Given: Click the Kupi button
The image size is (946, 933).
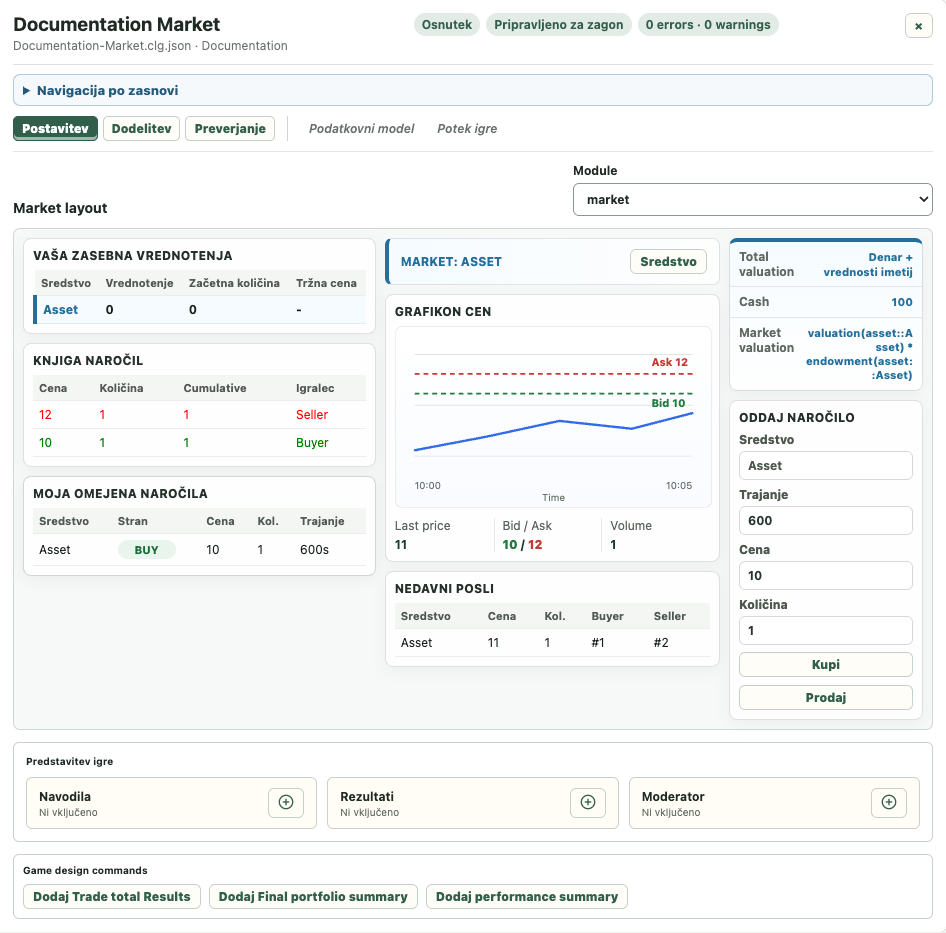Looking at the screenshot, I should coord(825,664).
